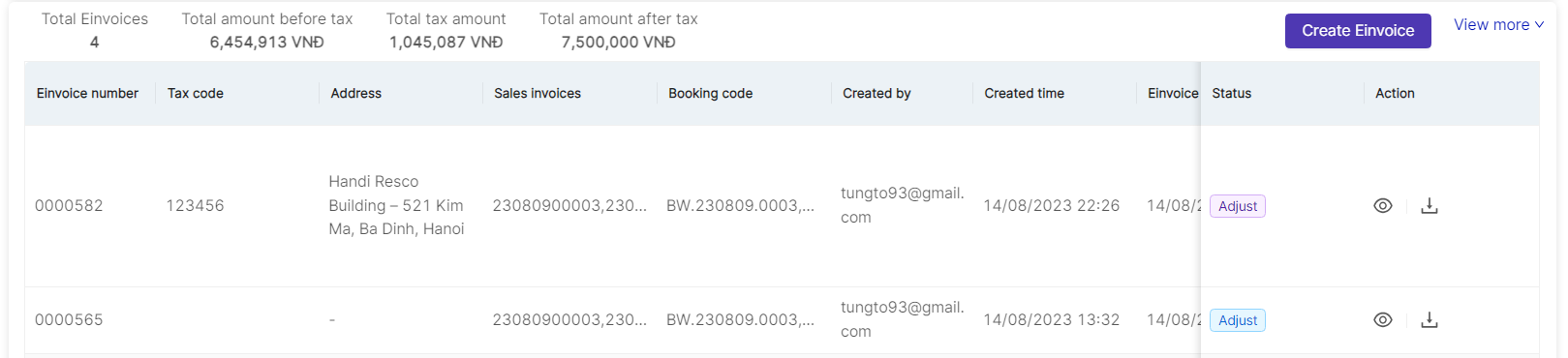Select the Created time column header
The height and width of the screenshot is (358, 1568).
1024,94
